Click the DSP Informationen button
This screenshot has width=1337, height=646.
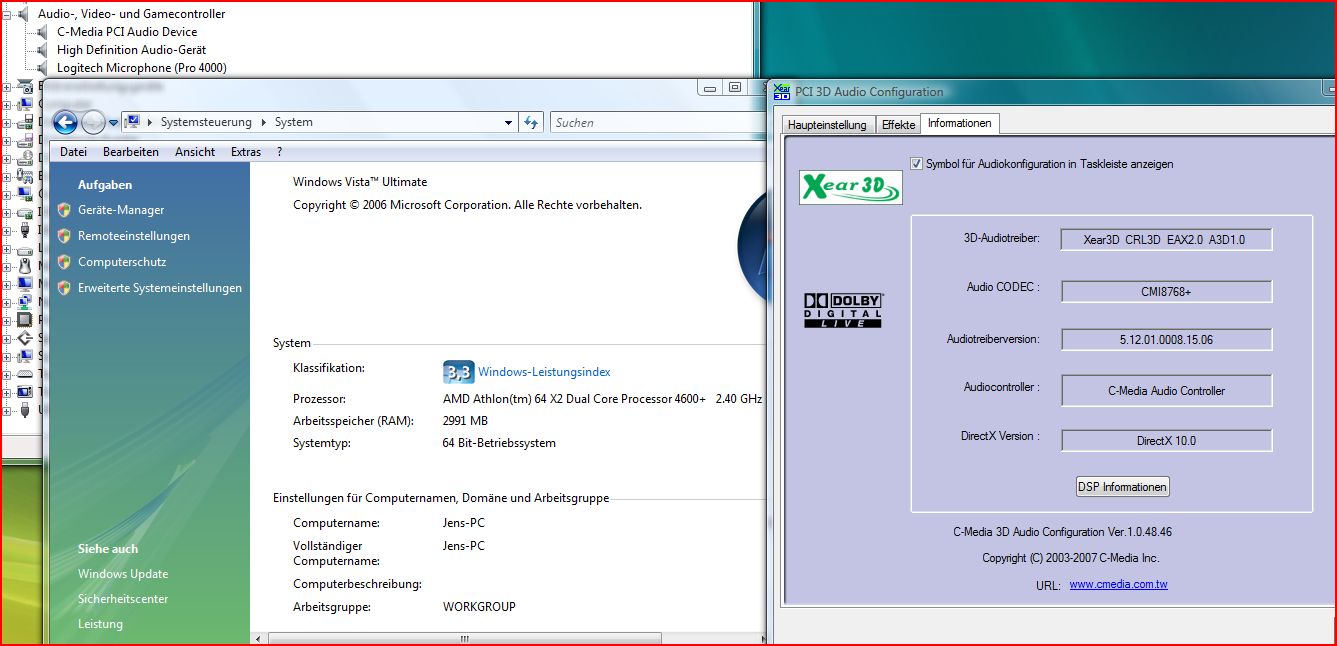(x=1122, y=487)
